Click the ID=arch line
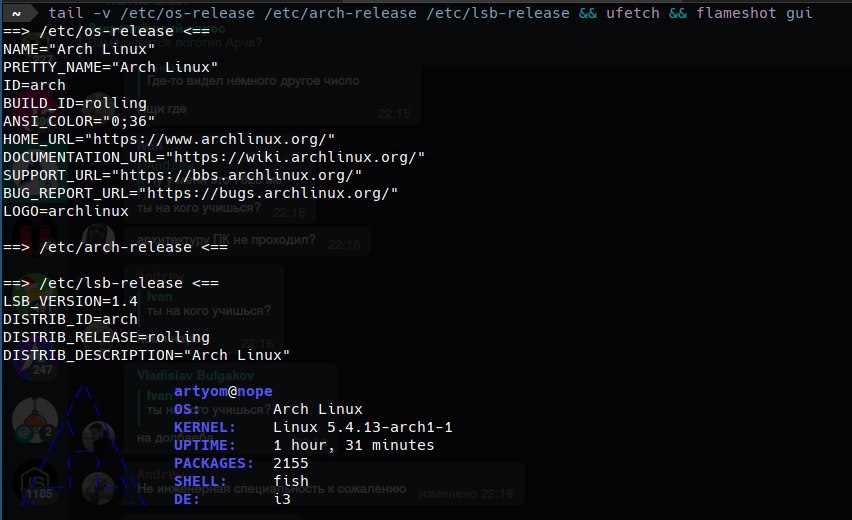This screenshot has width=852, height=520. pos(34,85)
